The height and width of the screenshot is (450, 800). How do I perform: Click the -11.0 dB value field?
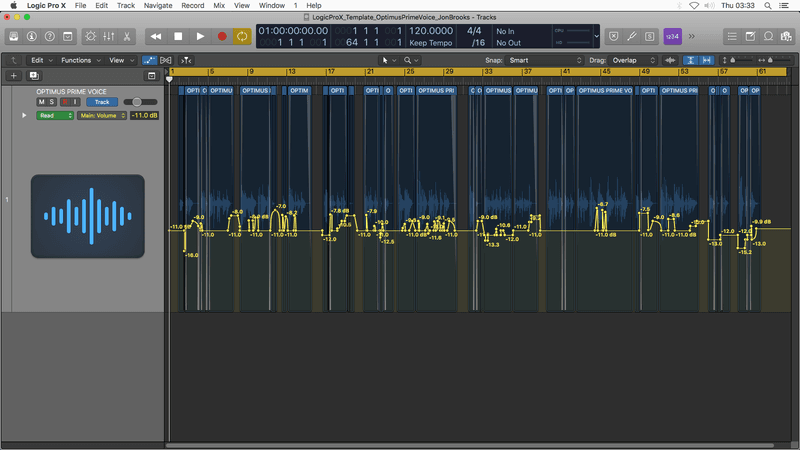(144, 115)
